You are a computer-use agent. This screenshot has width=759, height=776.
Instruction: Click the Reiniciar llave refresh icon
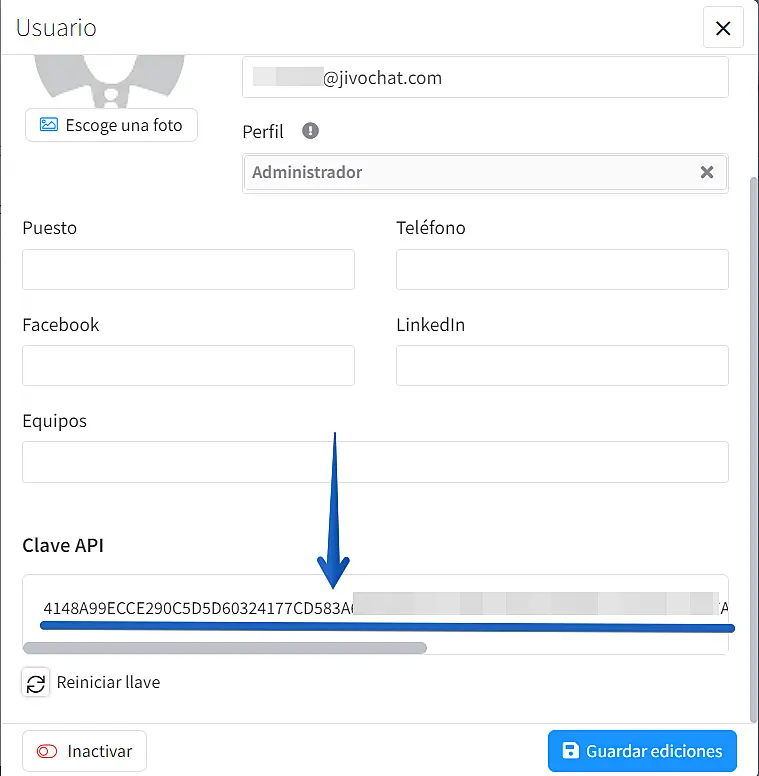point(36,683)
